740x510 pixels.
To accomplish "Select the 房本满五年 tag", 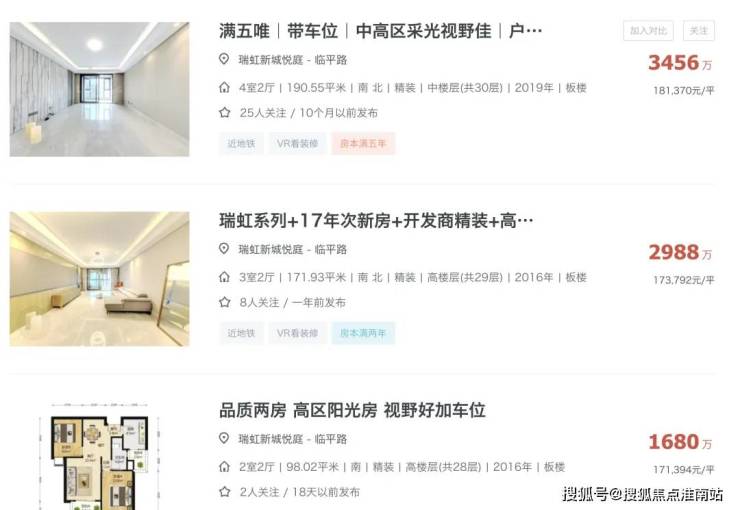I will click(x=363, y=143).
